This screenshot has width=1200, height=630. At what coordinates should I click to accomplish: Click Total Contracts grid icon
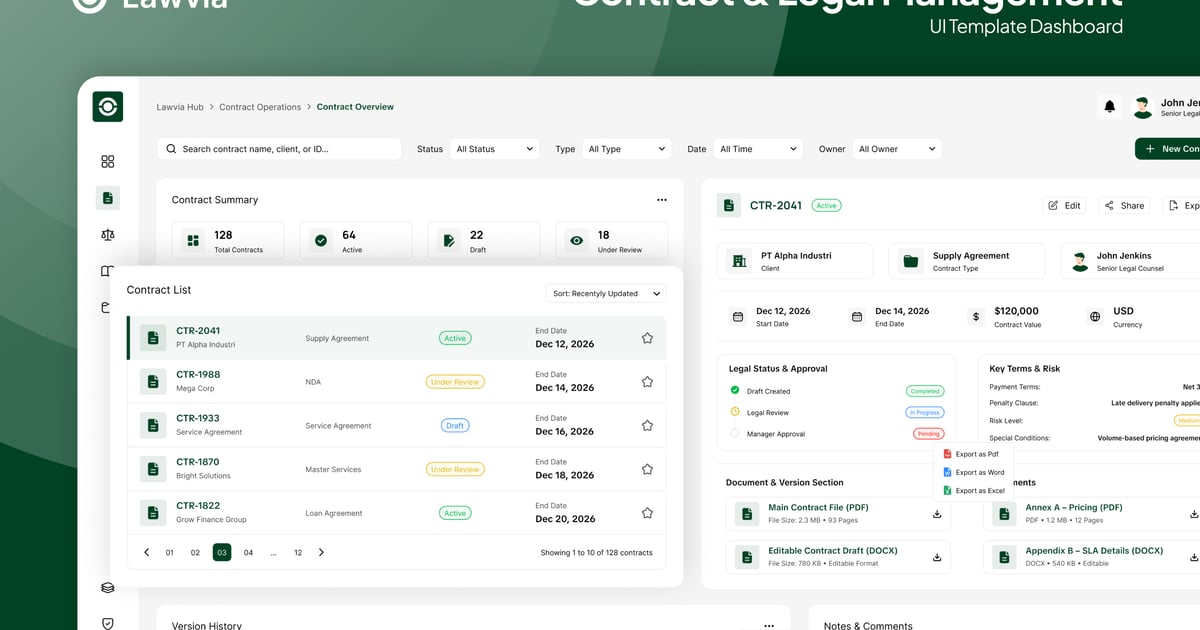[x=193, y=241]
